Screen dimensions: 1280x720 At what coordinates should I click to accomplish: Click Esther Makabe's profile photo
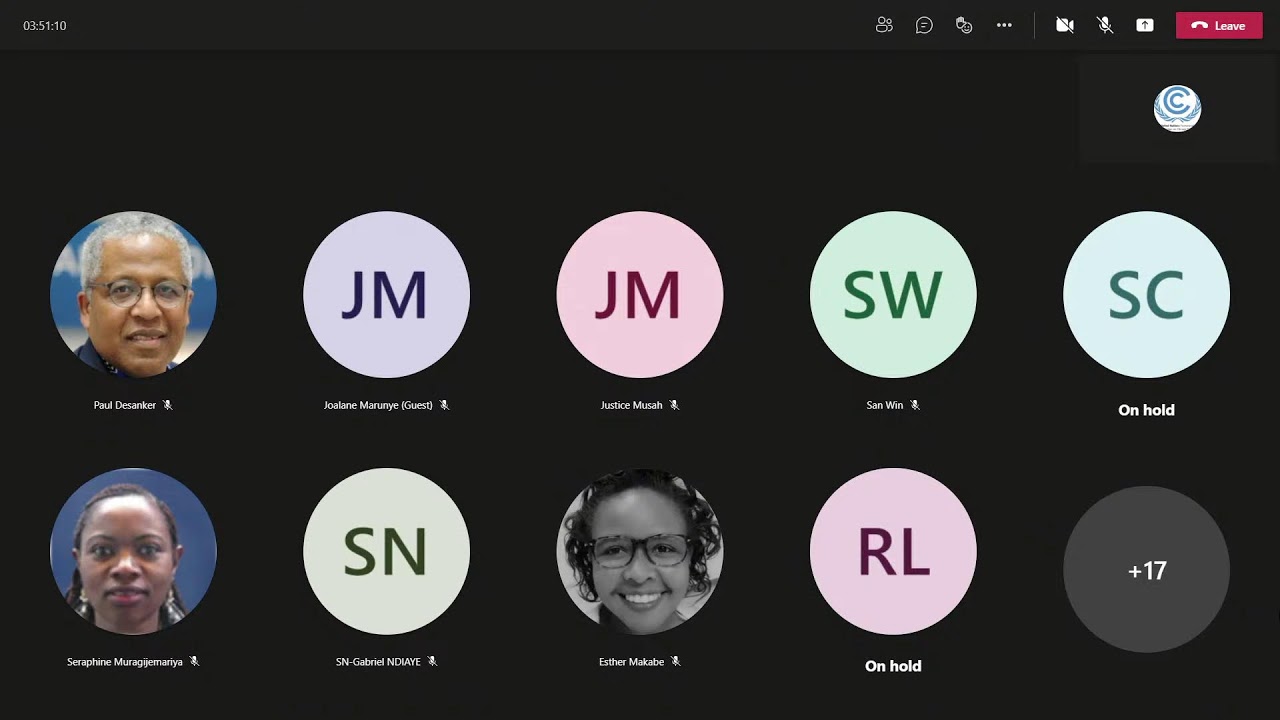(640, 551)
